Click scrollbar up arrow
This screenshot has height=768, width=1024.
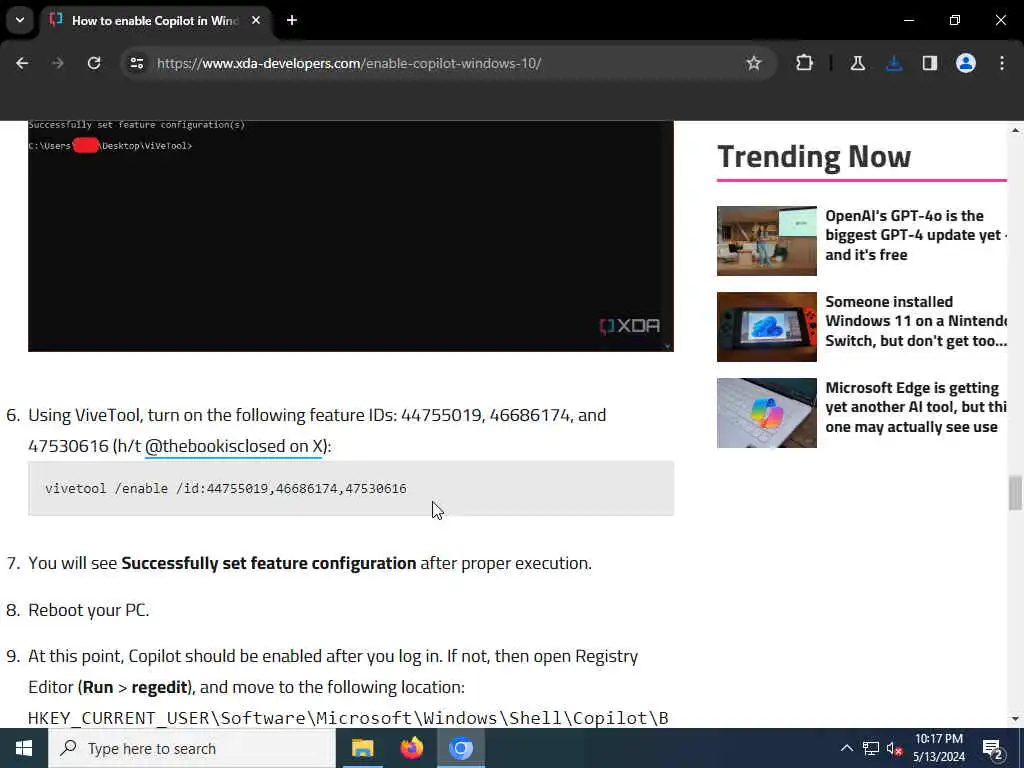click(x=1015, y=131)
